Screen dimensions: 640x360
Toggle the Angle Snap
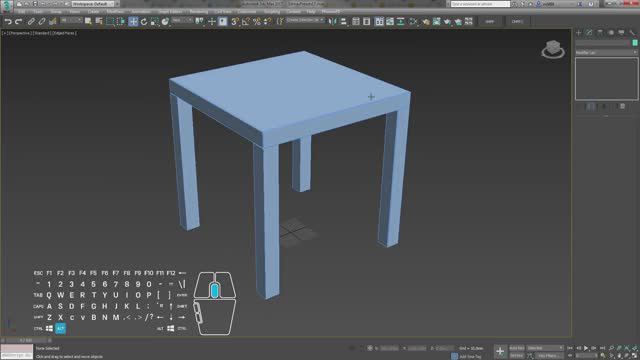pyautogui.click(x=245, y=21)
